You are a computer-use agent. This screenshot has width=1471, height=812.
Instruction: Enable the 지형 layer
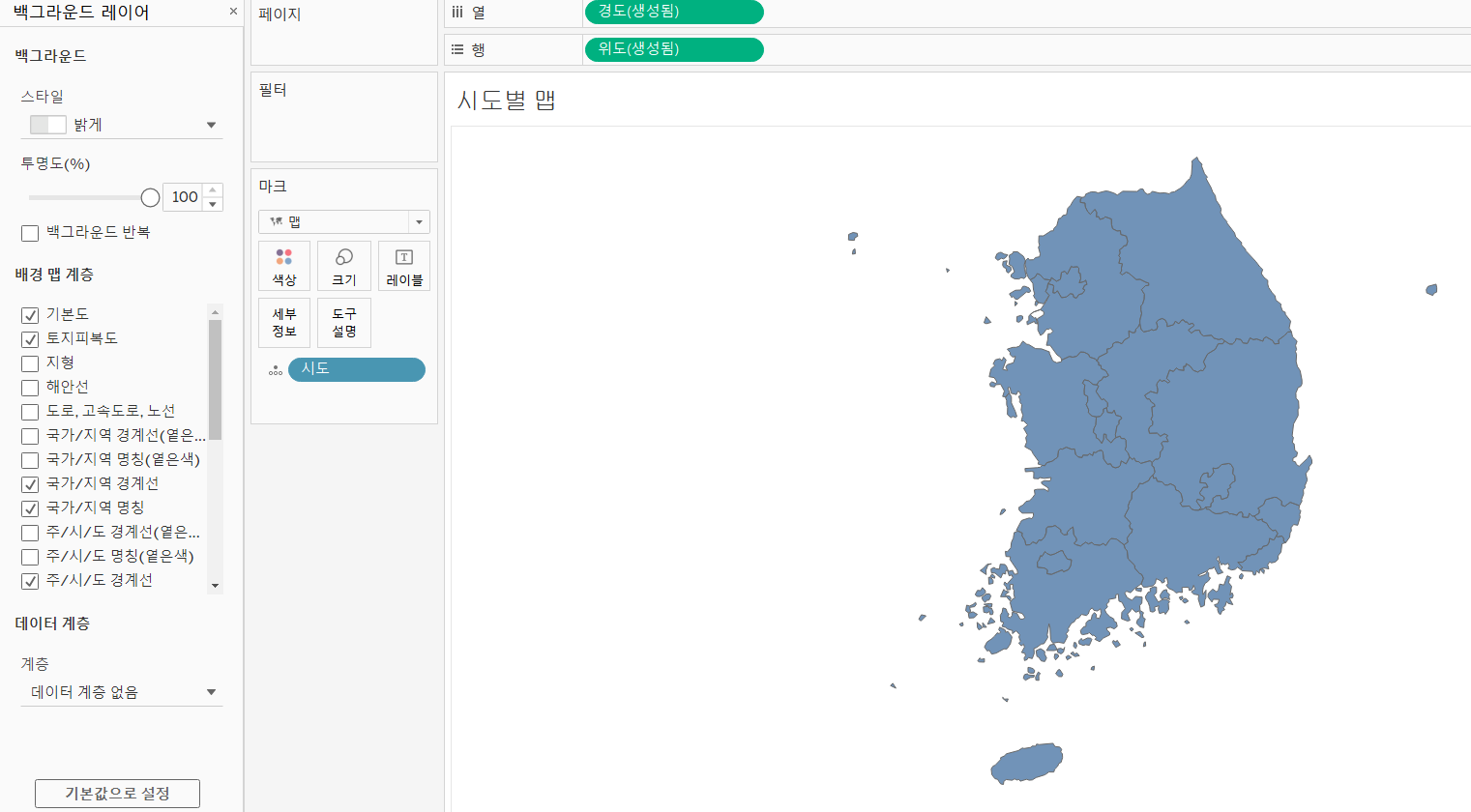point(30,363)
